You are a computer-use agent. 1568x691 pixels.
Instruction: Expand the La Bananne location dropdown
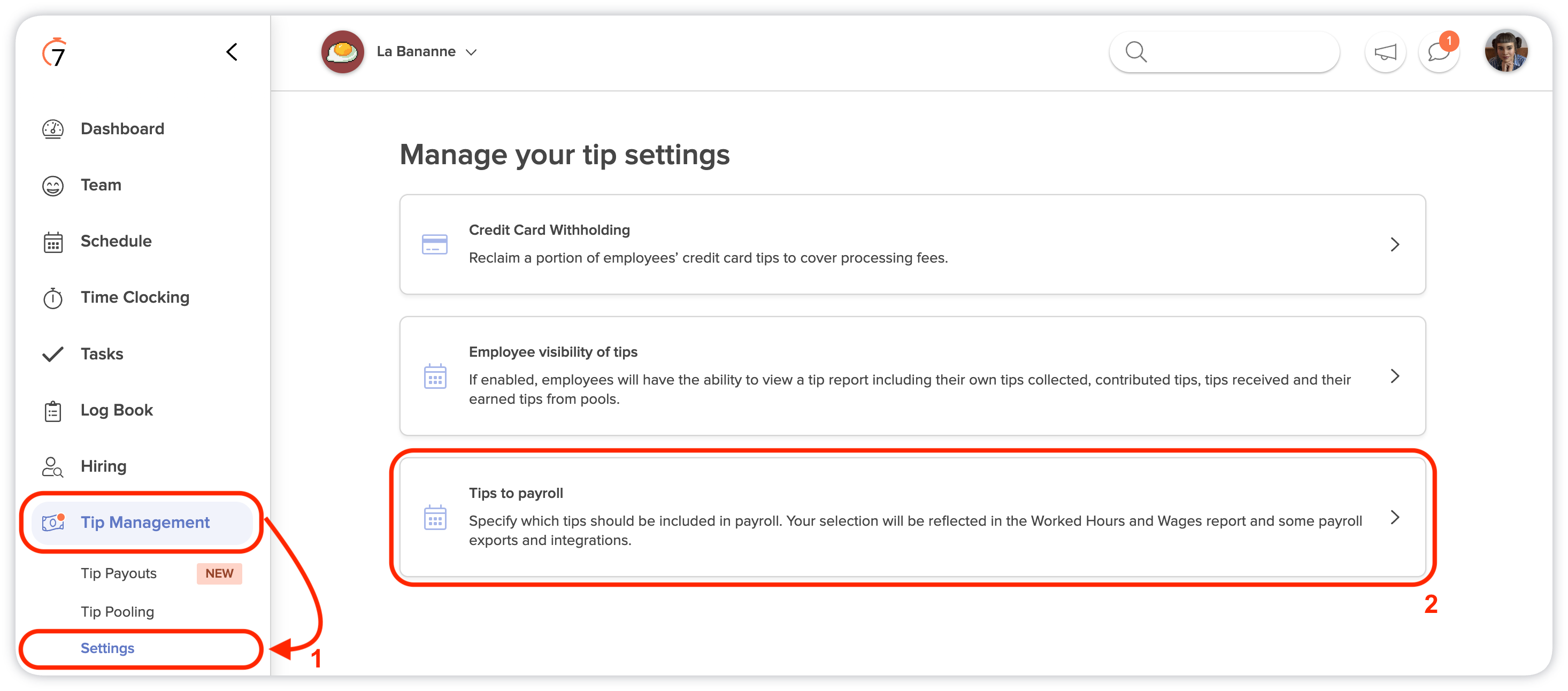tap(471, 52)
